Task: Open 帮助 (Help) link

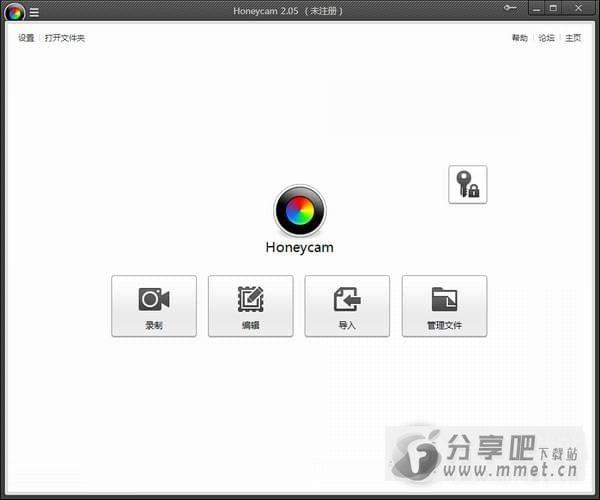Action: (x=520, y=38)
